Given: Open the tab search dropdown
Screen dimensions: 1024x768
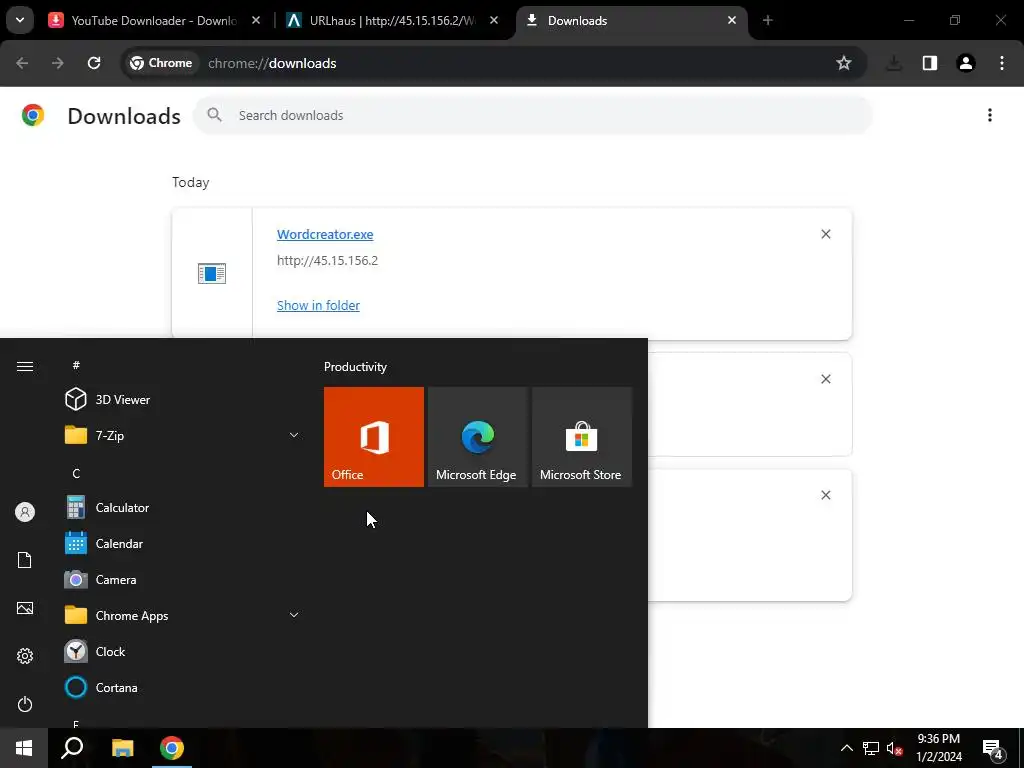Looking at the screenshot, I should [20, 20].
